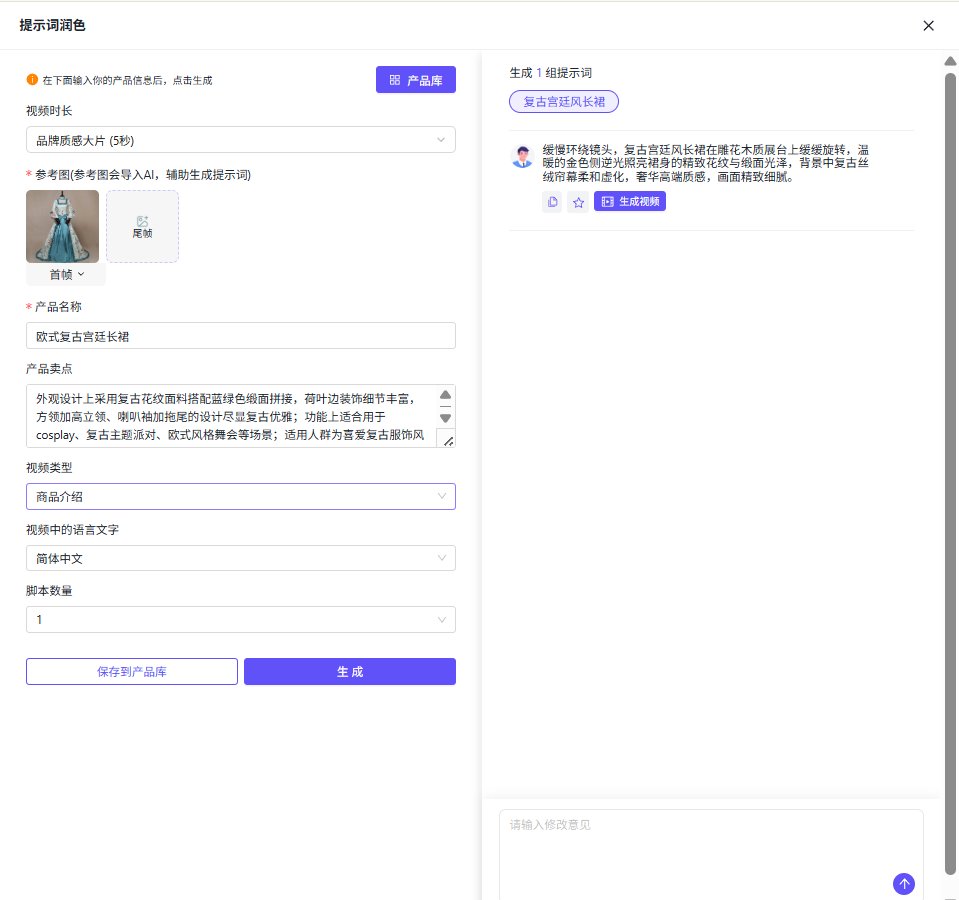Click the assistant avatar next to the prompt
Screen dimensions: 959x900
(x=522, y=157)
